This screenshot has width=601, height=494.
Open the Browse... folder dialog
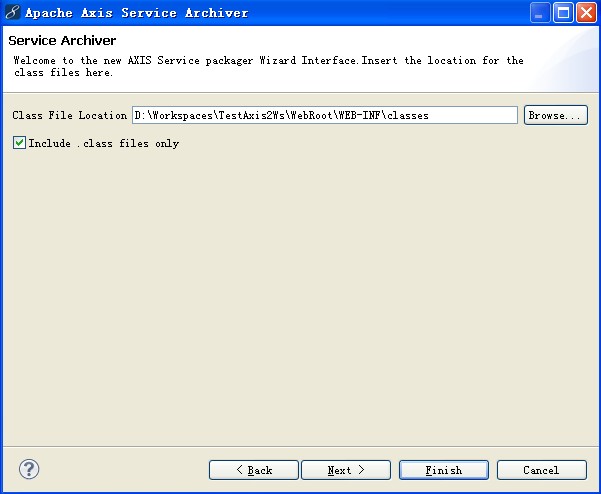(556, 115)
